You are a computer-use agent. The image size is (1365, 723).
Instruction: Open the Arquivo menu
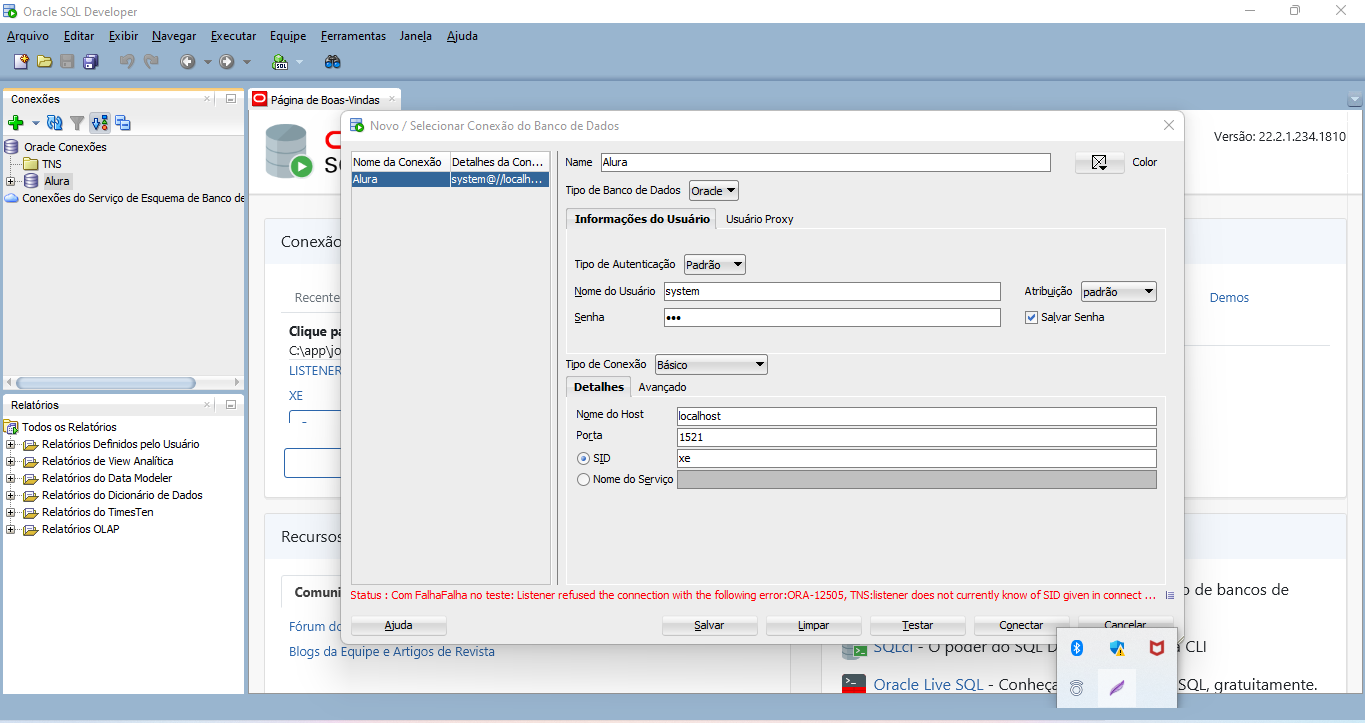click(x=28, y=36)
